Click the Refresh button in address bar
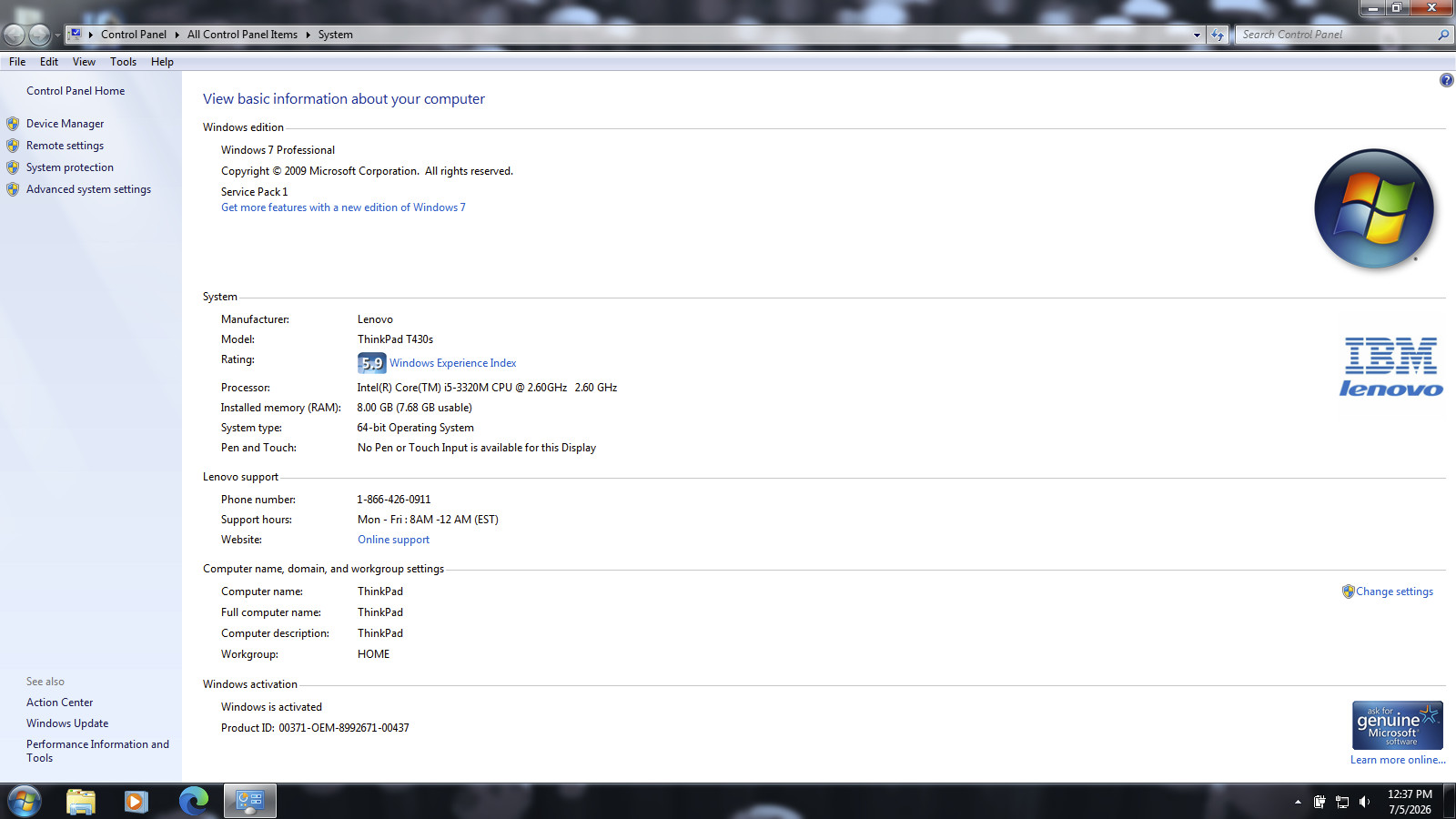 tap(1218, 35)
